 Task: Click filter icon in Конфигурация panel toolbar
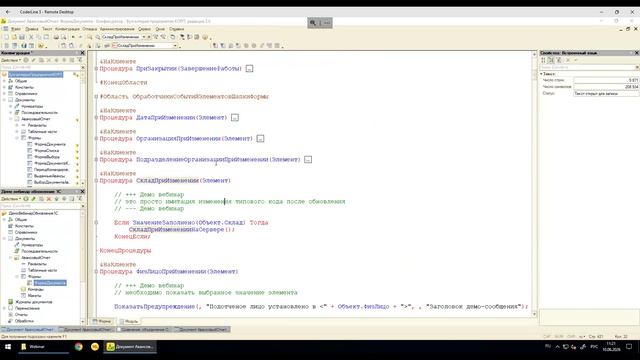click(80, 60)
